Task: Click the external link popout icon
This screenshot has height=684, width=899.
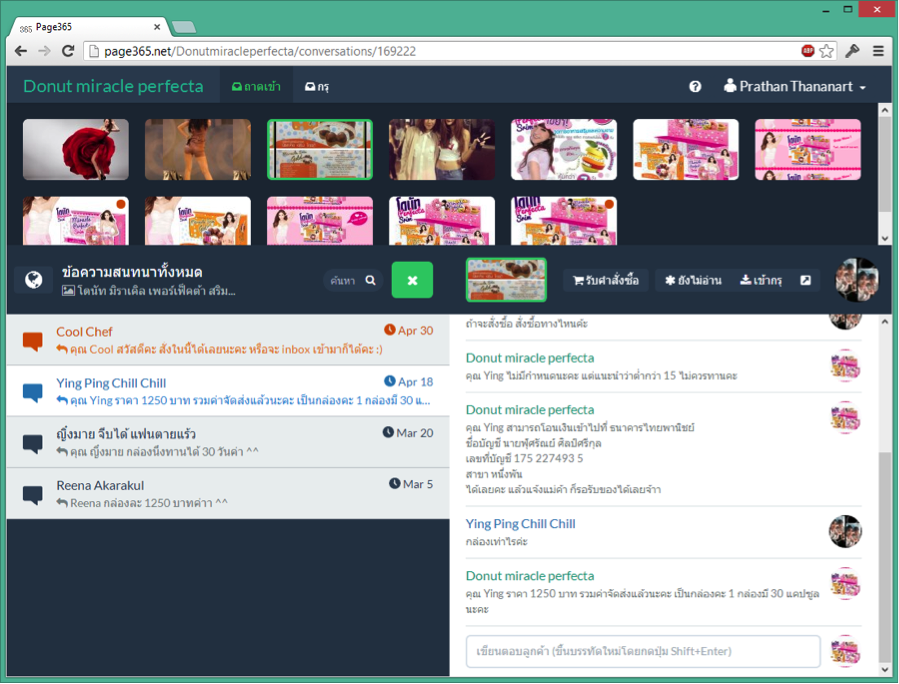Action: [805, 281]
